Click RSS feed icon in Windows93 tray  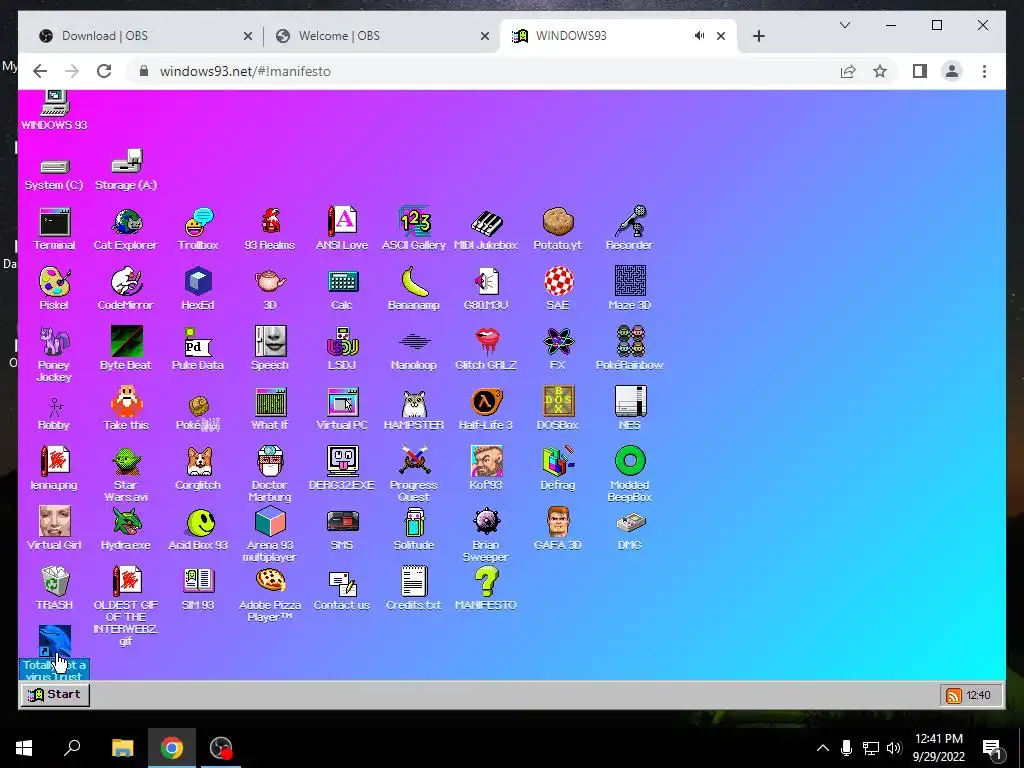tap(953, 696)
